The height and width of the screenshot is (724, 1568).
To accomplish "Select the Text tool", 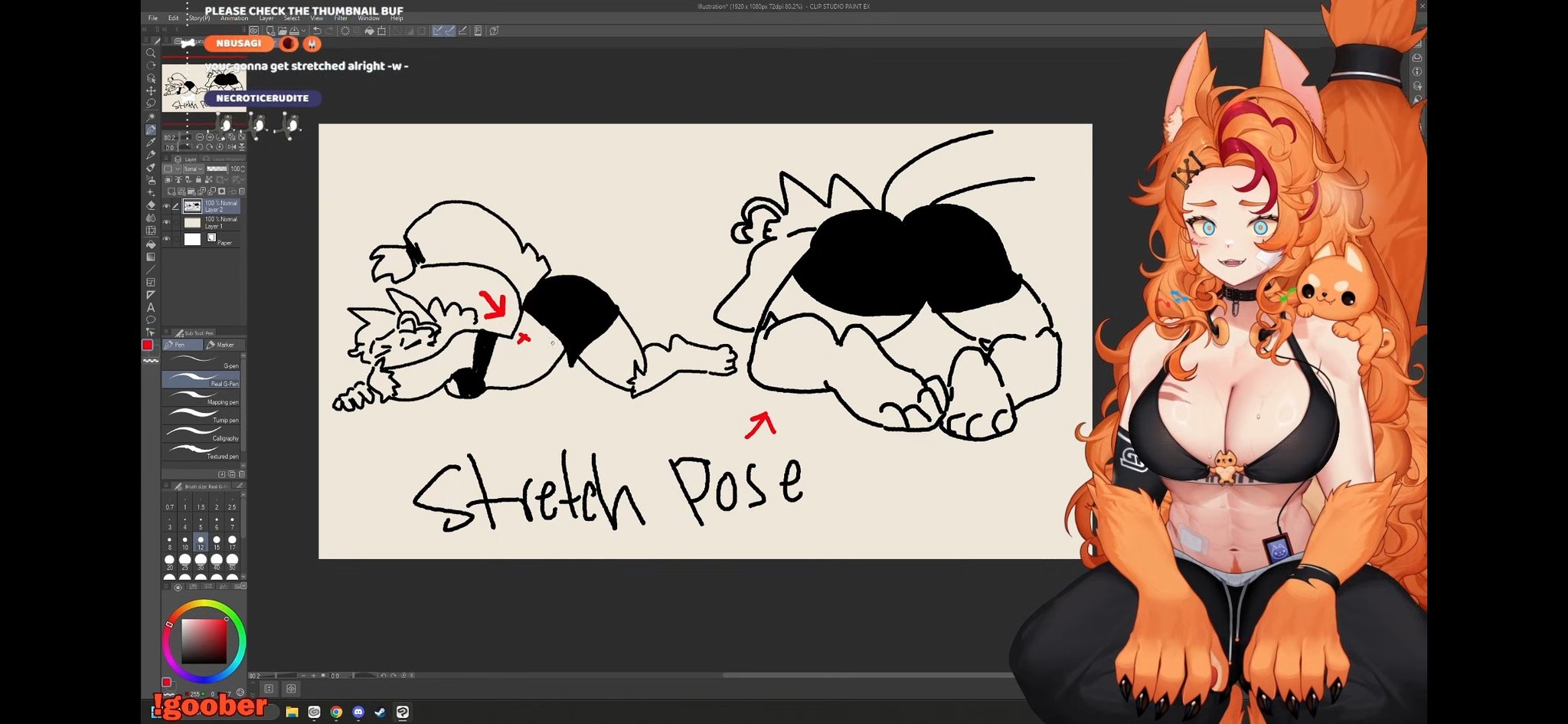I will [x=151, y=307].
